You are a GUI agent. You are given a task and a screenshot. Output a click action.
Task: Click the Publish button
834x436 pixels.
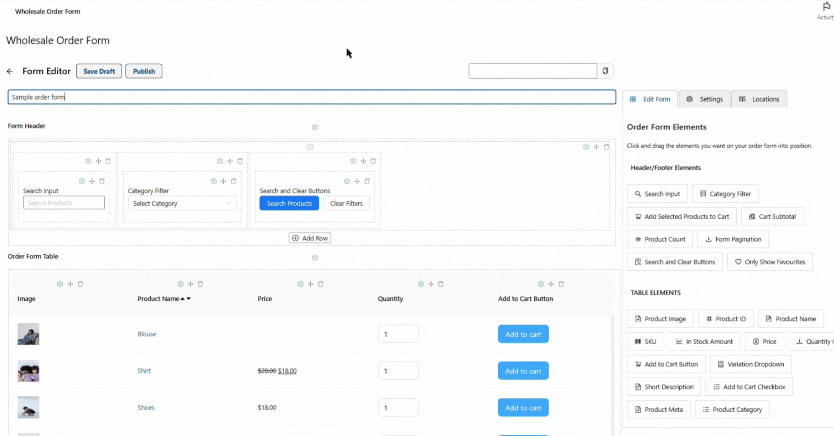144,71
